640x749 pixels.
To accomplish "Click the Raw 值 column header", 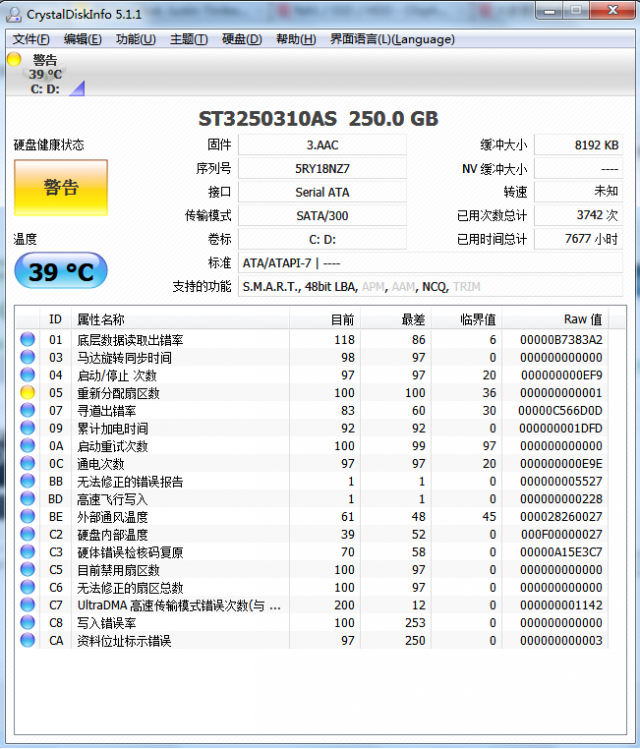I will tap(555, 319).
